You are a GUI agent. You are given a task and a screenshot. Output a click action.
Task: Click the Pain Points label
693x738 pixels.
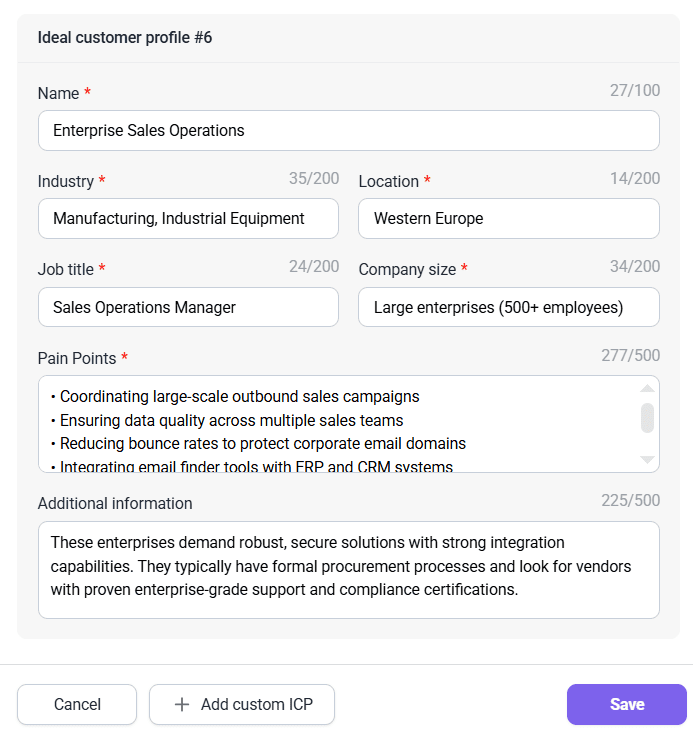point(77,358)
